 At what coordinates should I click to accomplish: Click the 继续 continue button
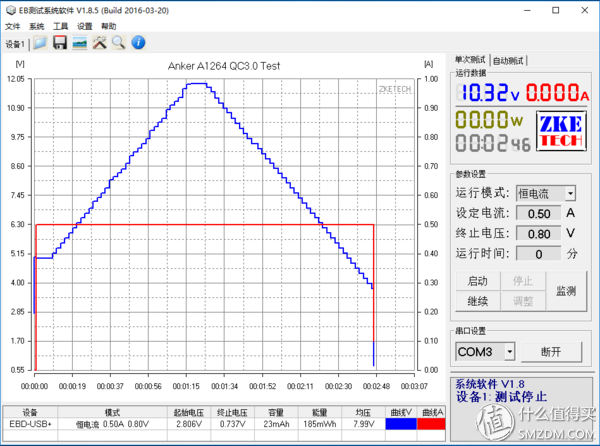tap(478, 301)
